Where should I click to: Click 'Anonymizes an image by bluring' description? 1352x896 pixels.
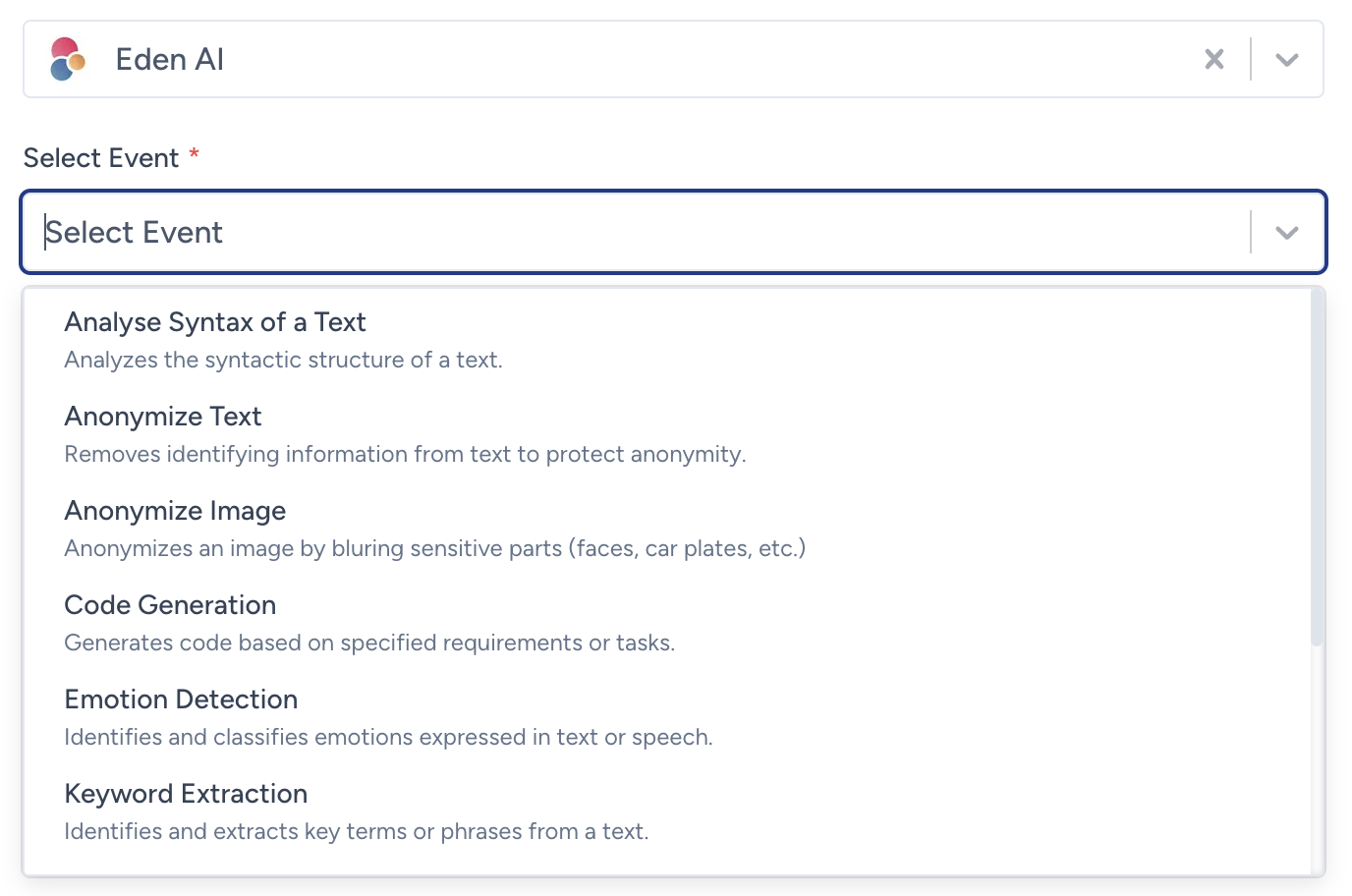coord(434,548)
